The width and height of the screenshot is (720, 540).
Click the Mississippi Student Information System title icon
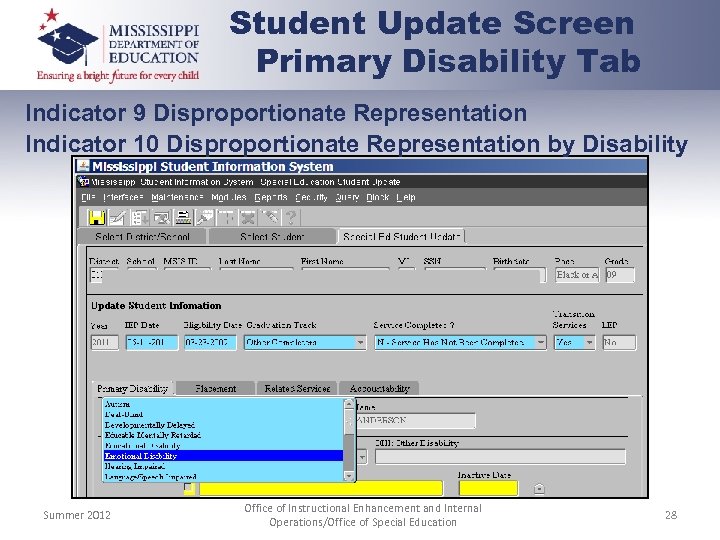tap(83, 166)
